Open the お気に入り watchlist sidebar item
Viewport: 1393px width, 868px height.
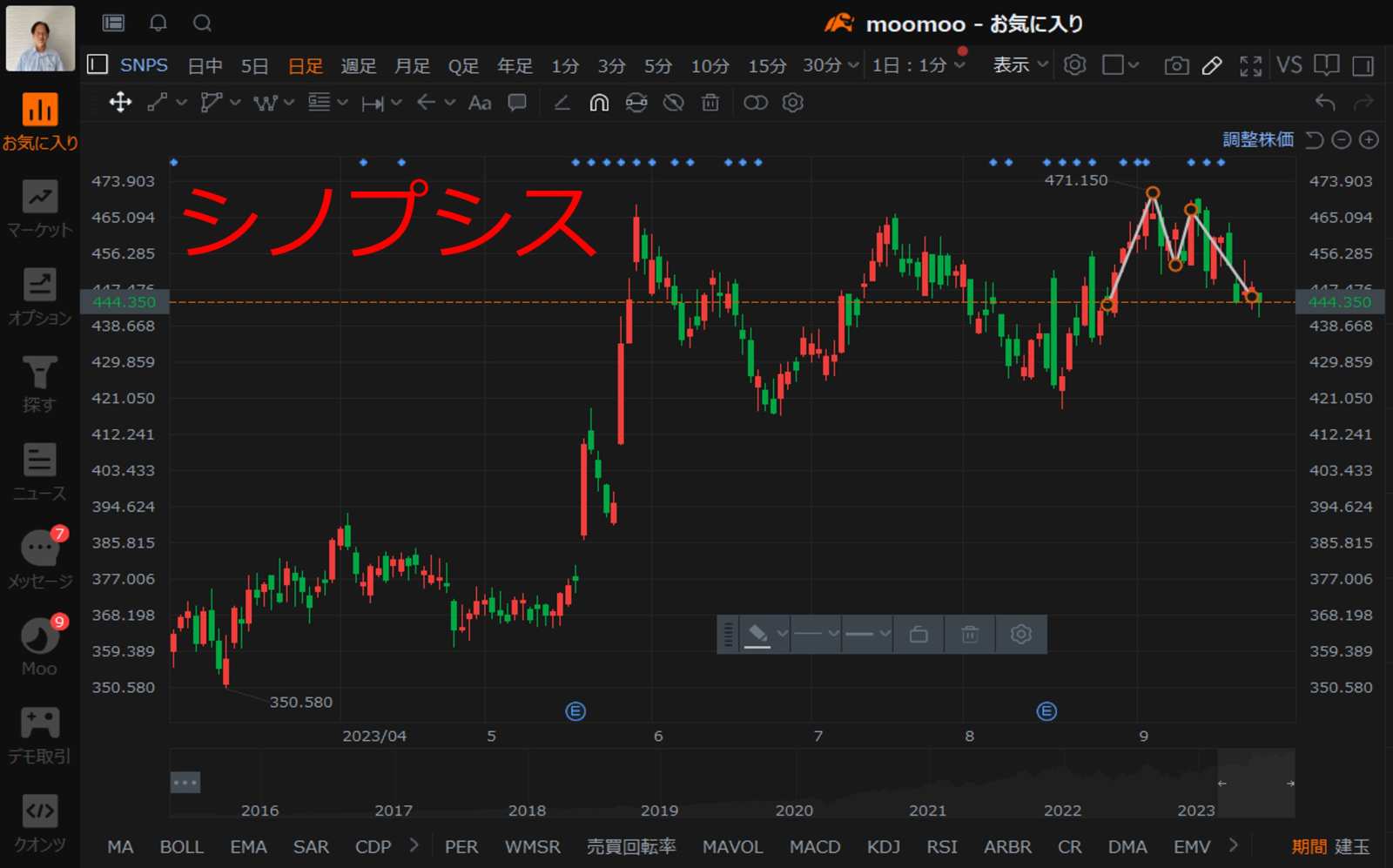coord(40,121)
